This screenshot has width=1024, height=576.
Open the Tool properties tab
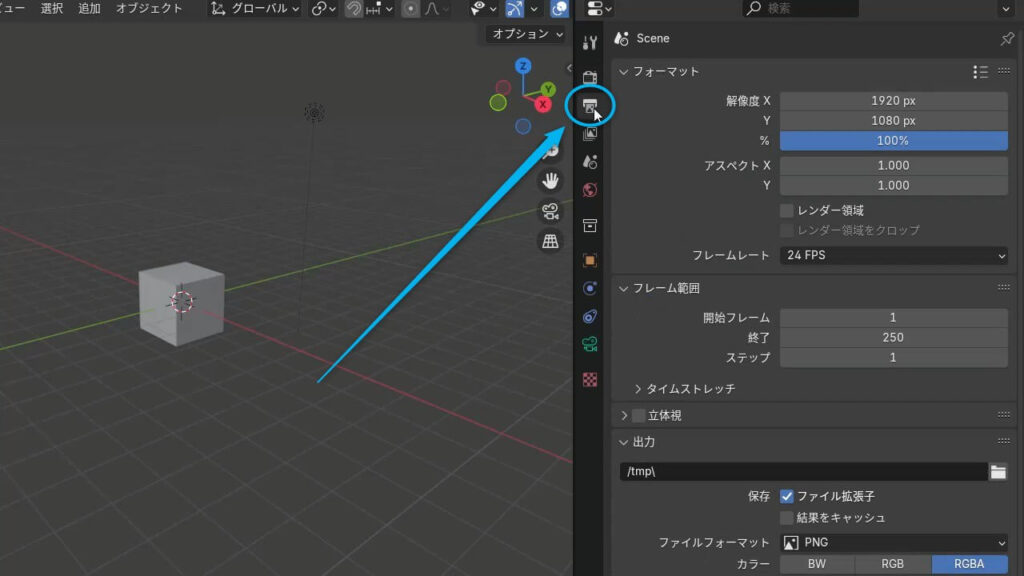tap(590, 42)
